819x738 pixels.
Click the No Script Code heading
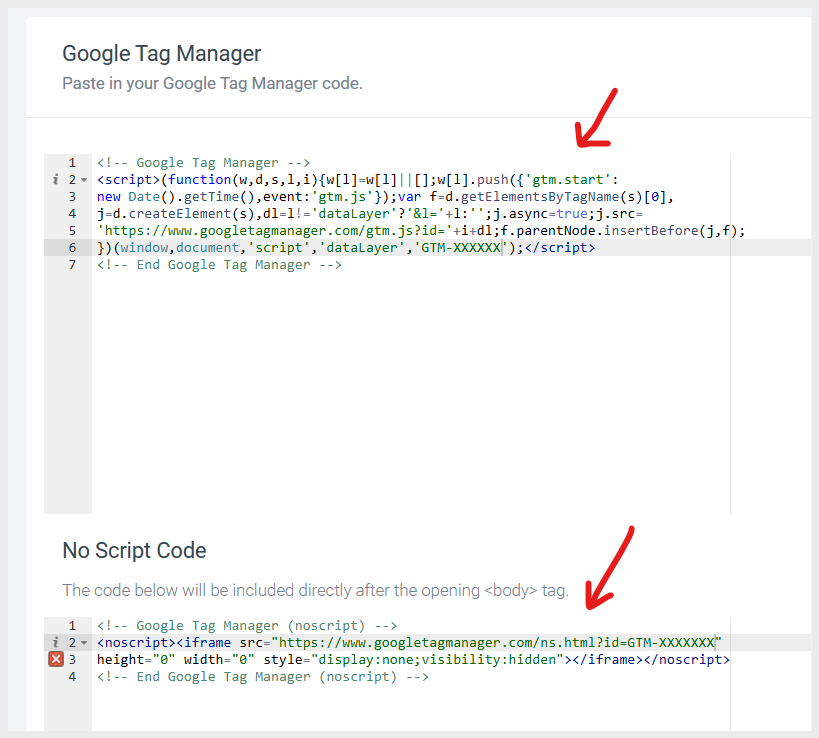(x=134, y=550)
